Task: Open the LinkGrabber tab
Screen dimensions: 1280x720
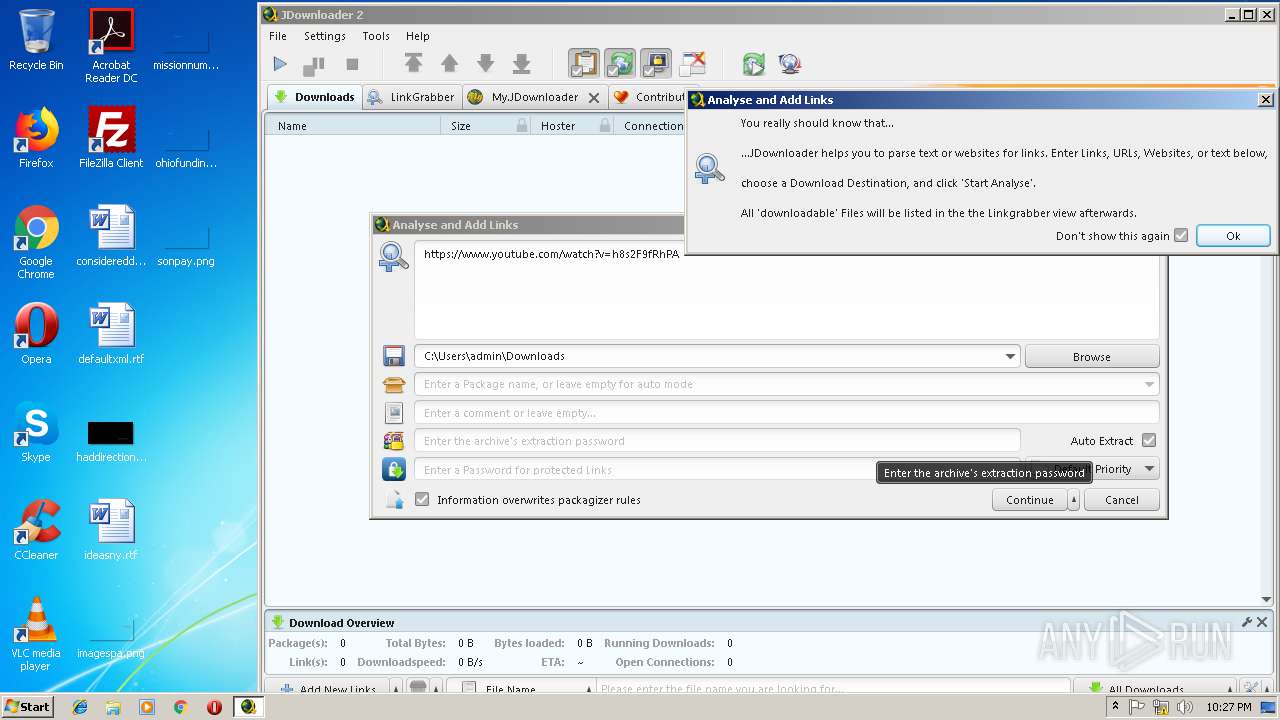Action: click(410, 97)
